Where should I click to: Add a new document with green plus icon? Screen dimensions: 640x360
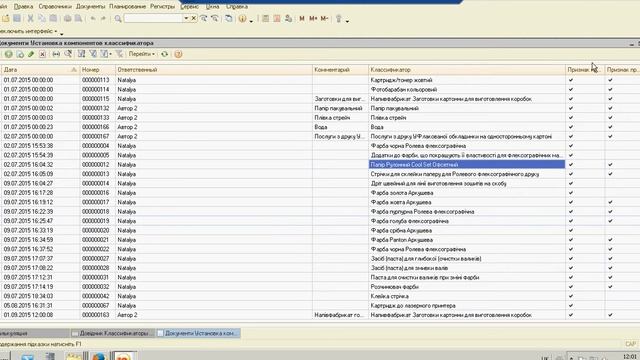coord(8,54)
